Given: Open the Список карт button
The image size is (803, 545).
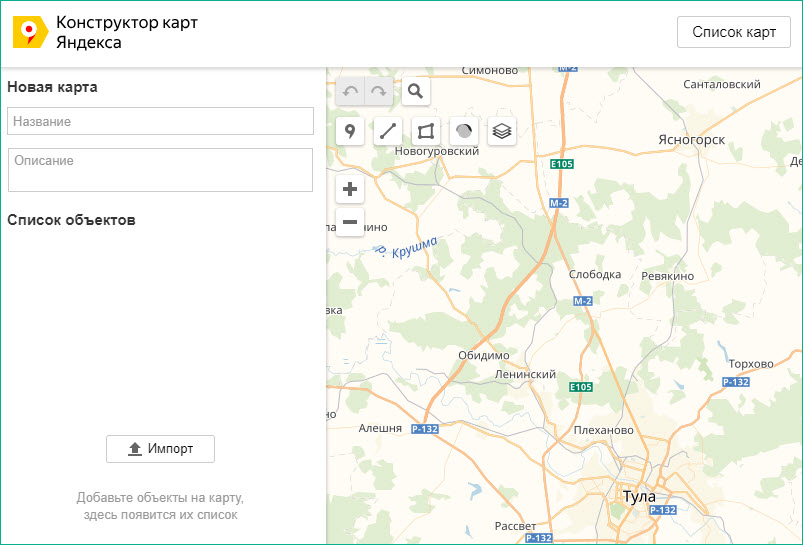Looking at the screenshot, I should click(734, 32).
